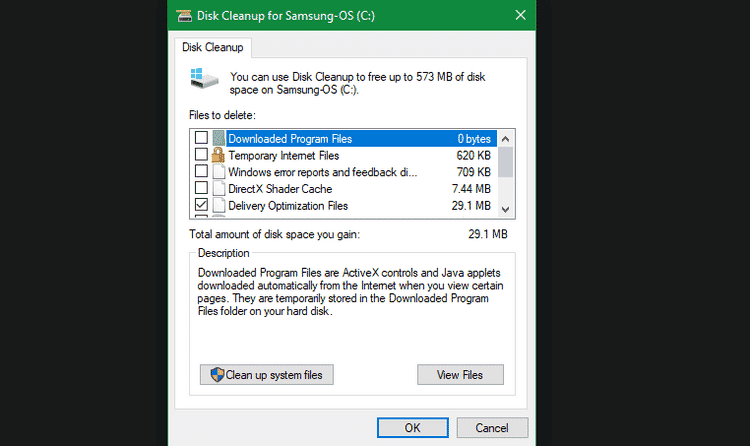The image size is (750, 446).
Task: Click the file list scroll down arrow
Action: pos(506,210)
